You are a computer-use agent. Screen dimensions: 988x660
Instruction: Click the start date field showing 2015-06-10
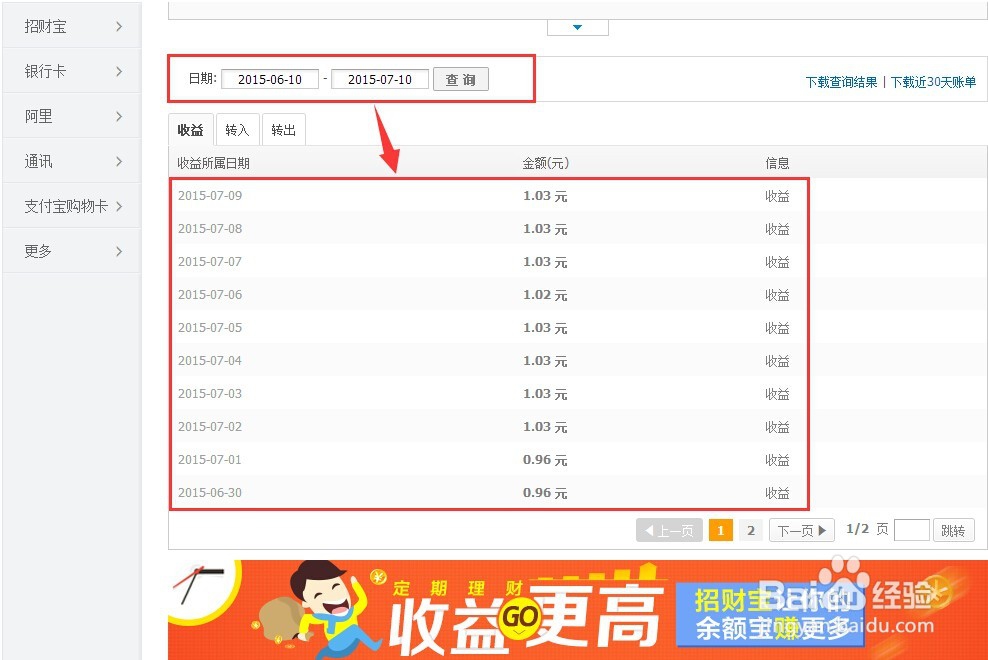pyautogui.click(x=270, y=79)
